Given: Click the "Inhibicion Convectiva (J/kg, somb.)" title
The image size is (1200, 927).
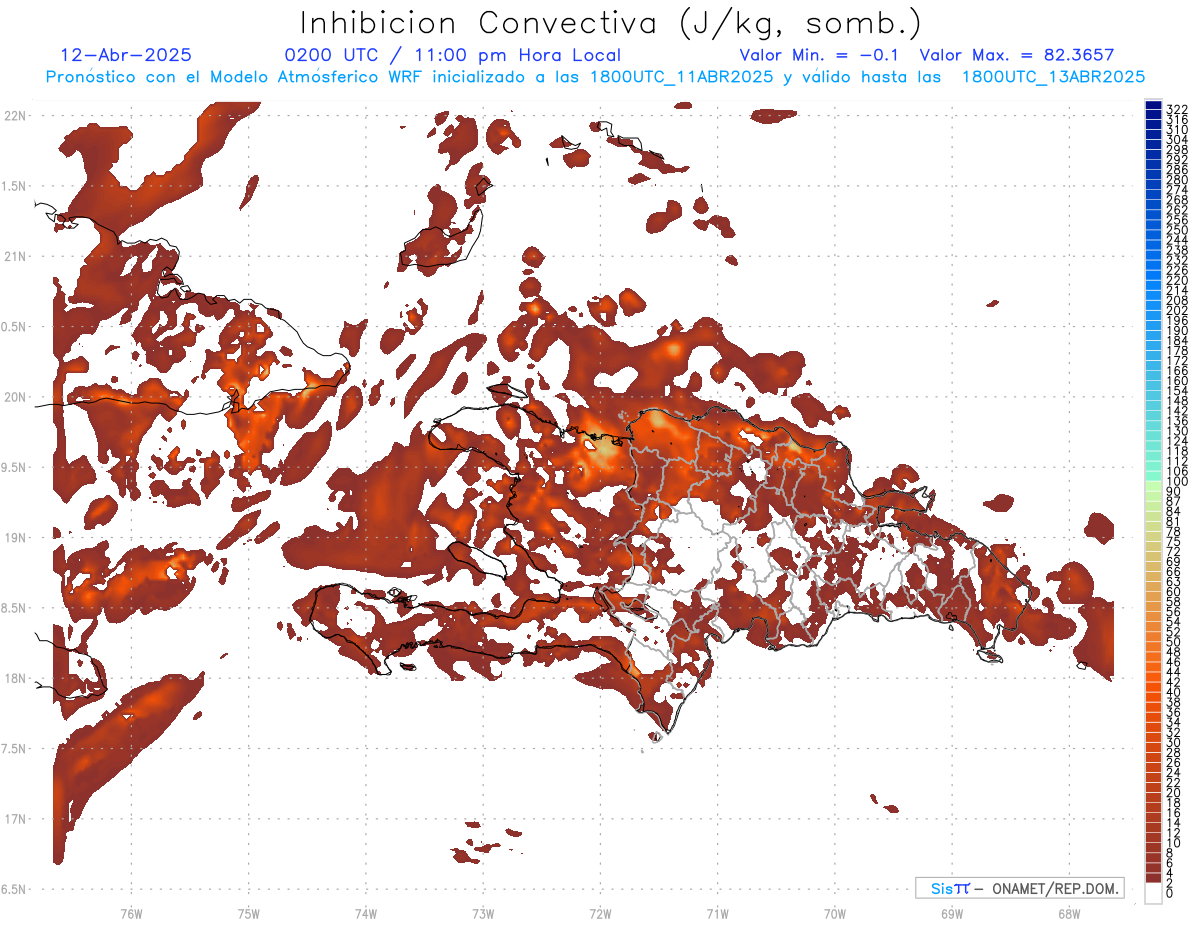Looking at the screenshot, I should tap(612, 24).
